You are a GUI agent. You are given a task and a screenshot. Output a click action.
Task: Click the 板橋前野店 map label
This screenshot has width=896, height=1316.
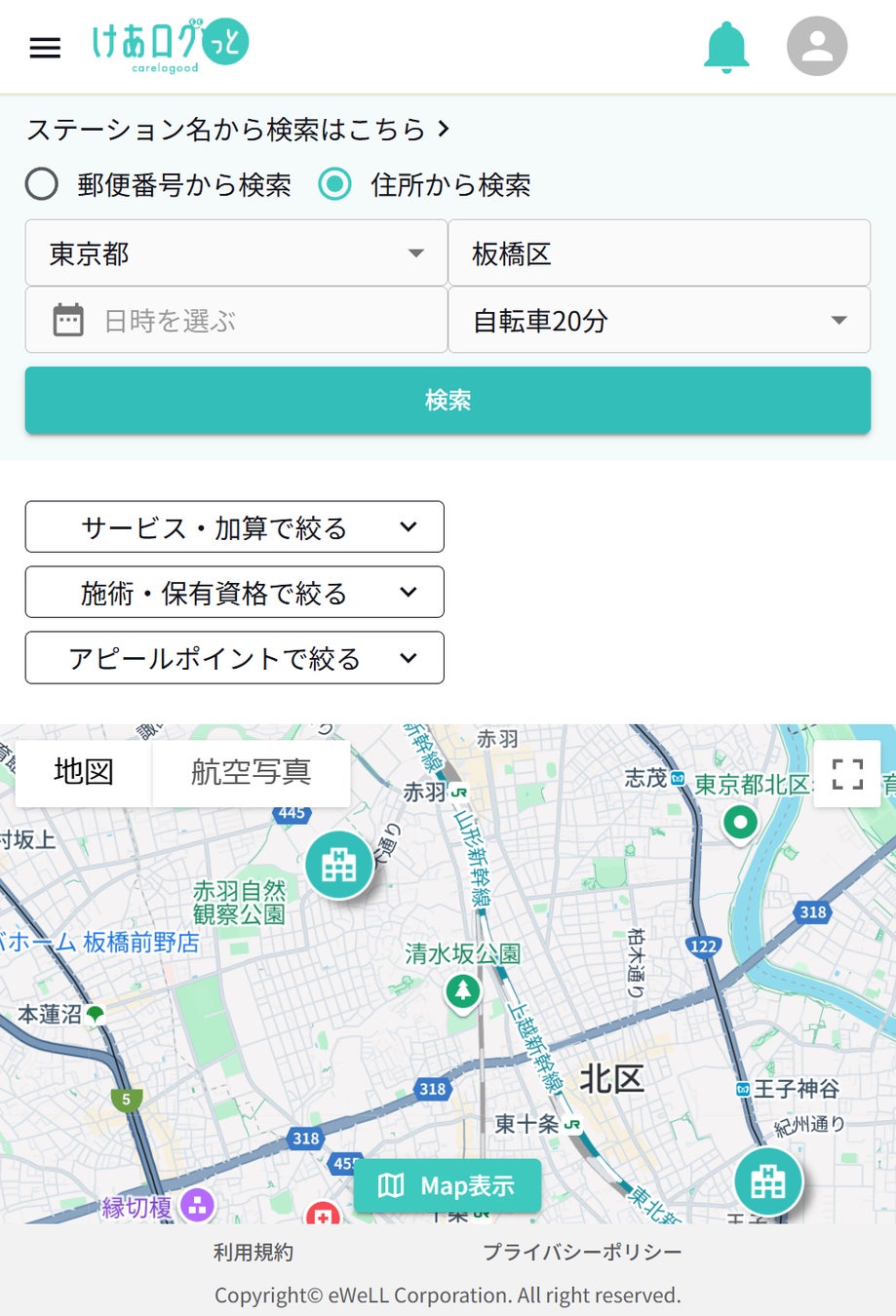pos(141,942)
